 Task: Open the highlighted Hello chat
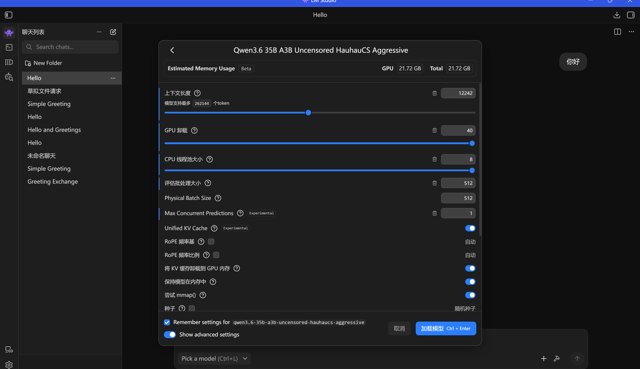(71, 78)
